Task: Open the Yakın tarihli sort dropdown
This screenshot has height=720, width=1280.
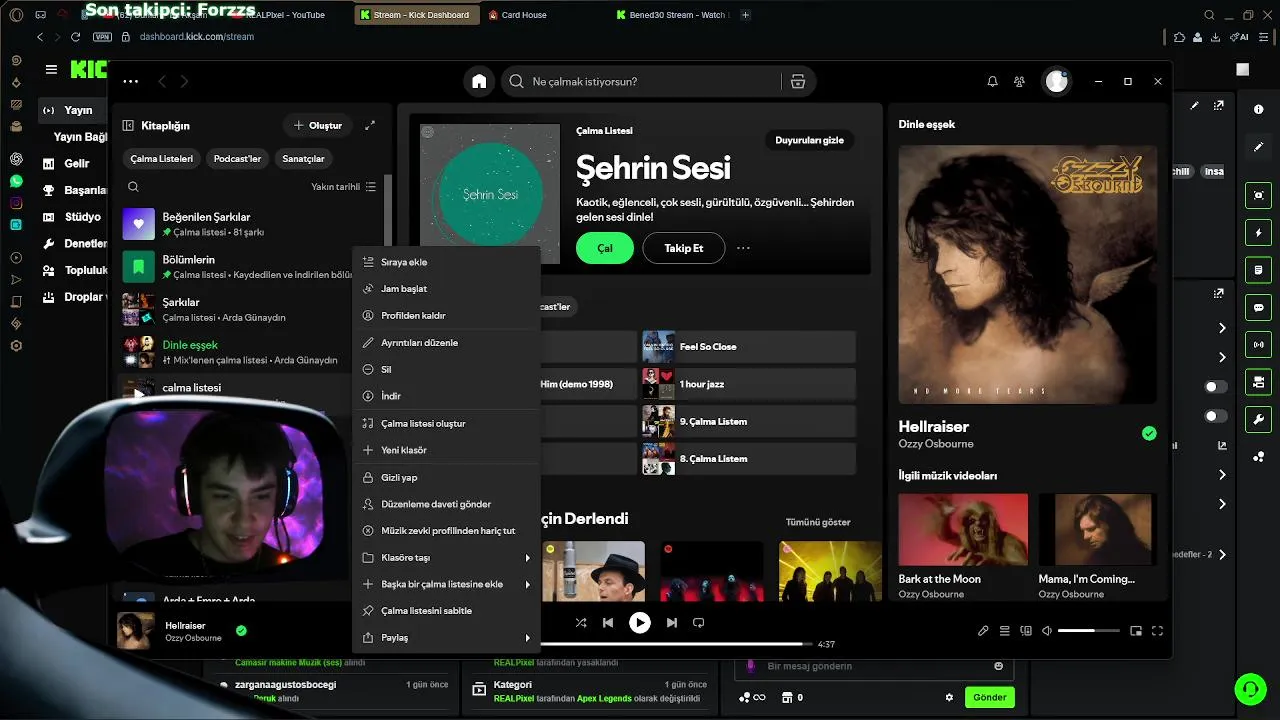Action: (x=343, y=187)
